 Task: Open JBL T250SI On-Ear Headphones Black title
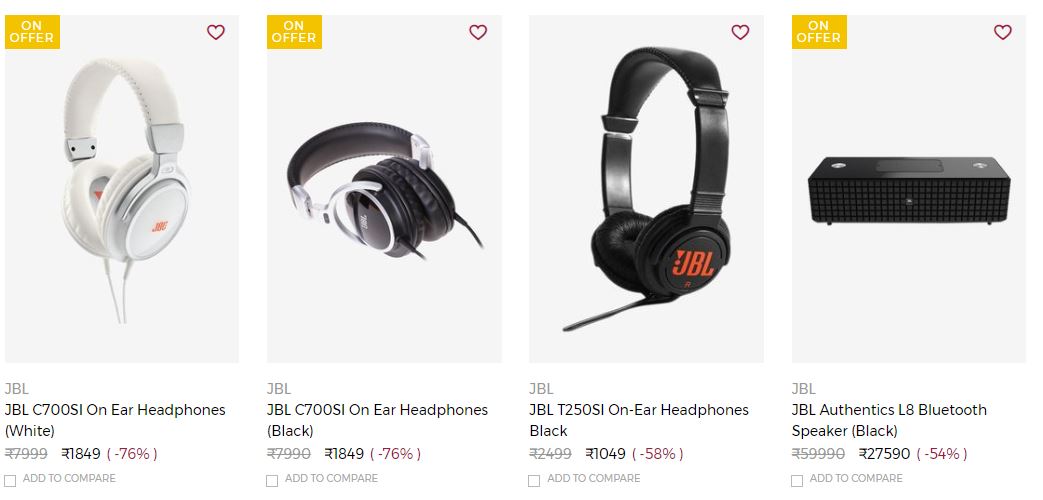(639, 420)
